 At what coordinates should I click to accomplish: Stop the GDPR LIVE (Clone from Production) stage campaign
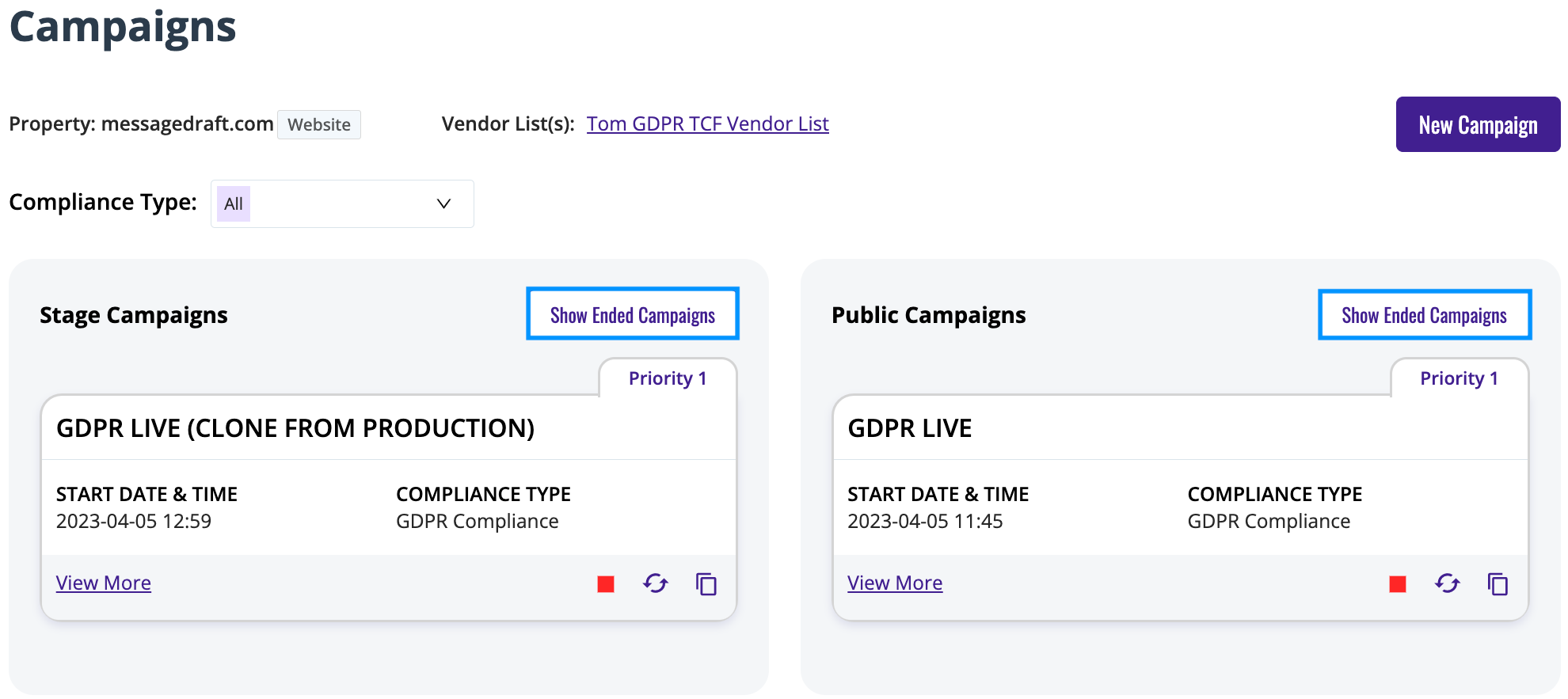tap(606, 584)
